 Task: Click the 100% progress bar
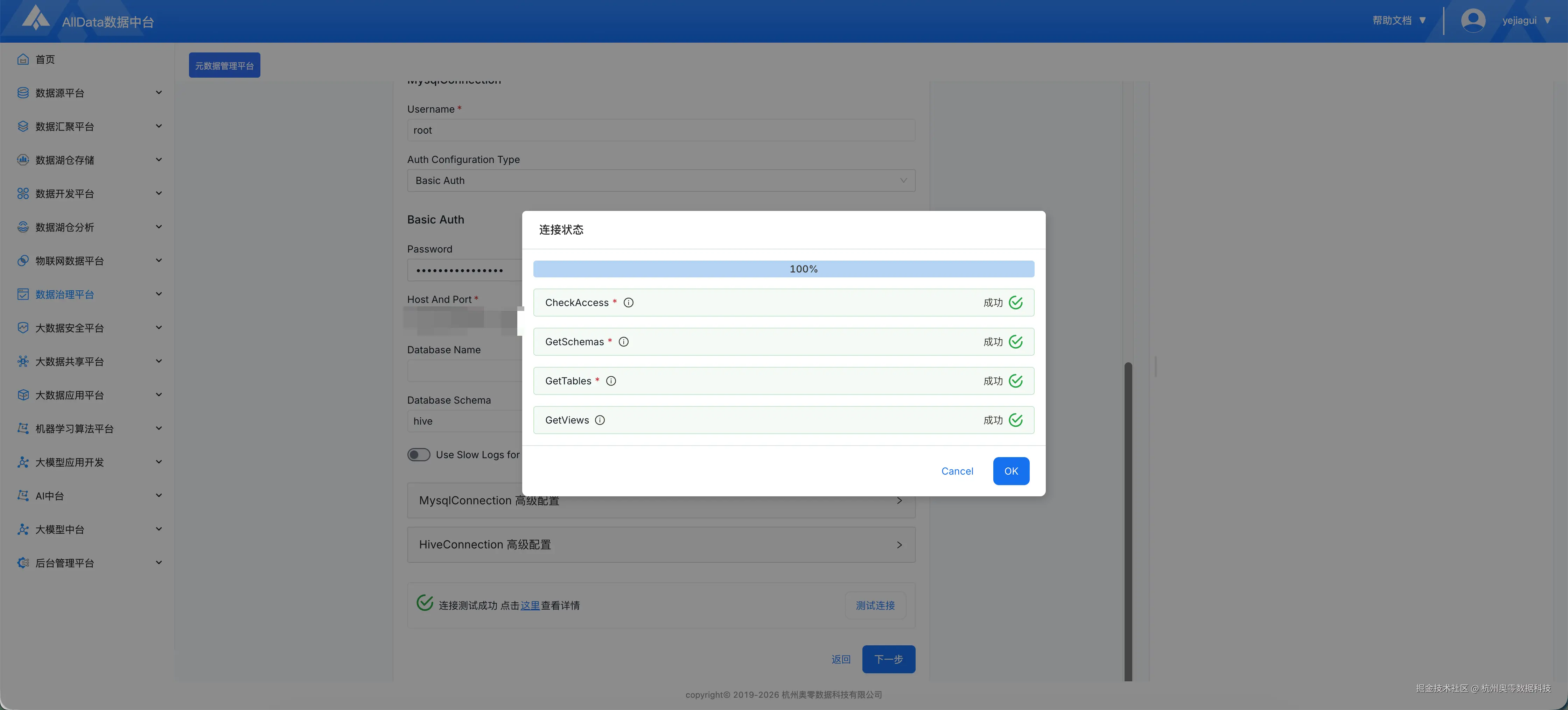click(783, 269)
